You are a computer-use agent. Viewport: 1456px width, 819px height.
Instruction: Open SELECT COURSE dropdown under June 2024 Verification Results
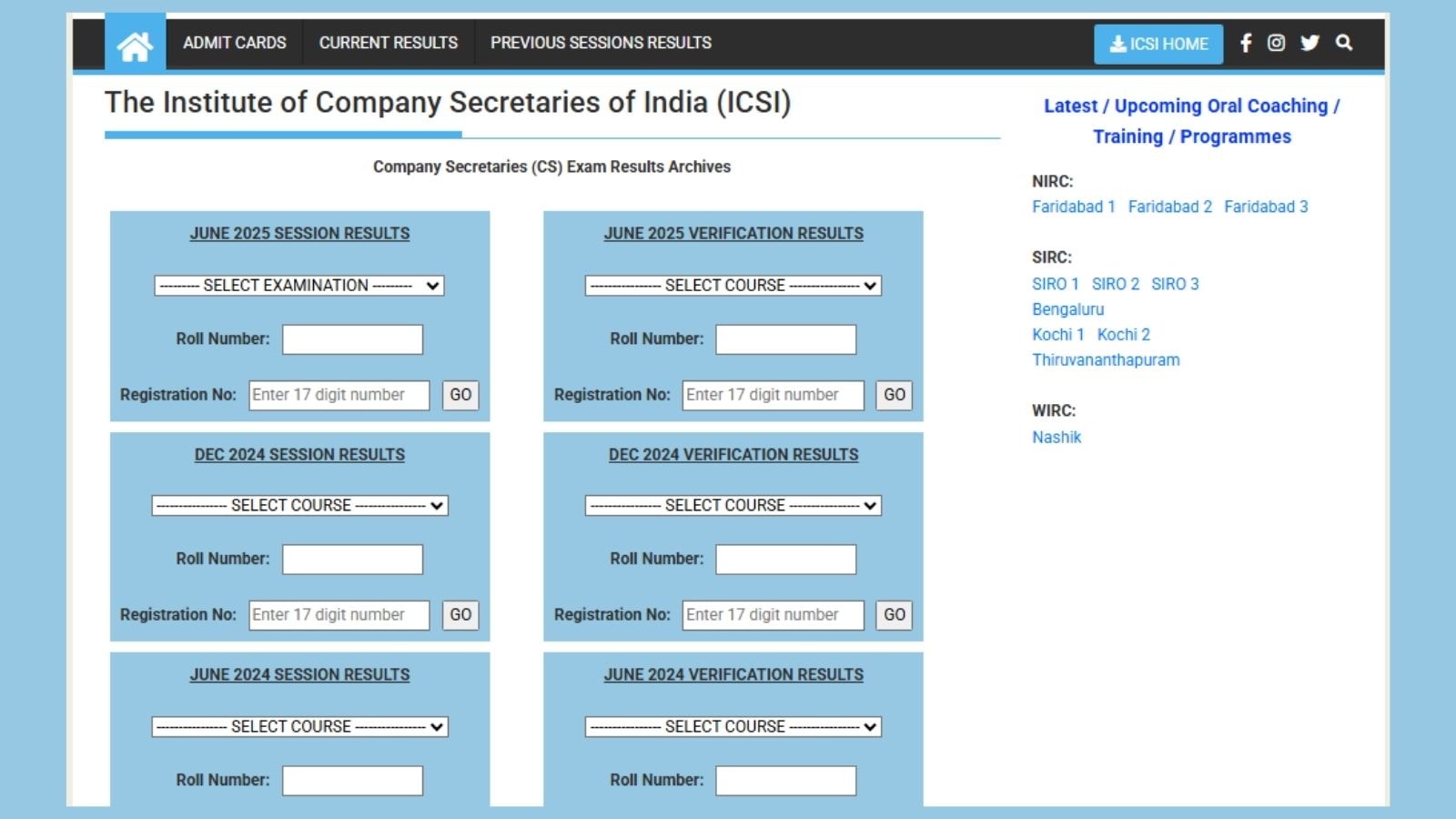point(733,726)
